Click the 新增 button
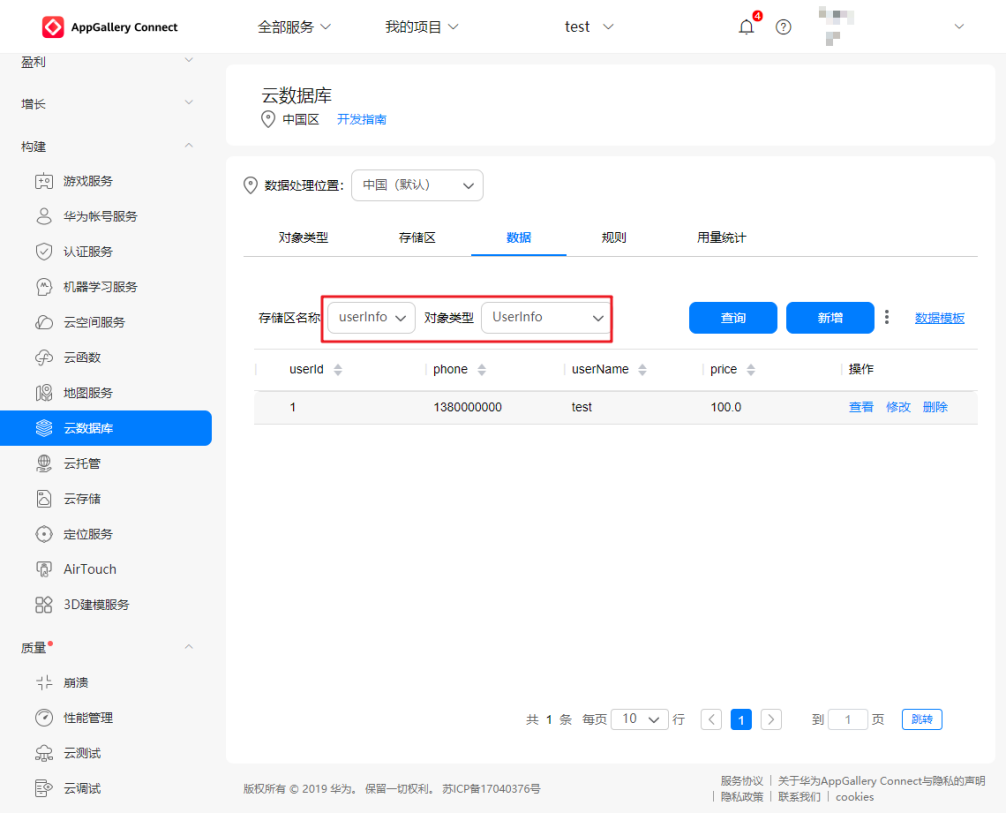The width and height of the screenshot is (1006, 813). [830, 318]
